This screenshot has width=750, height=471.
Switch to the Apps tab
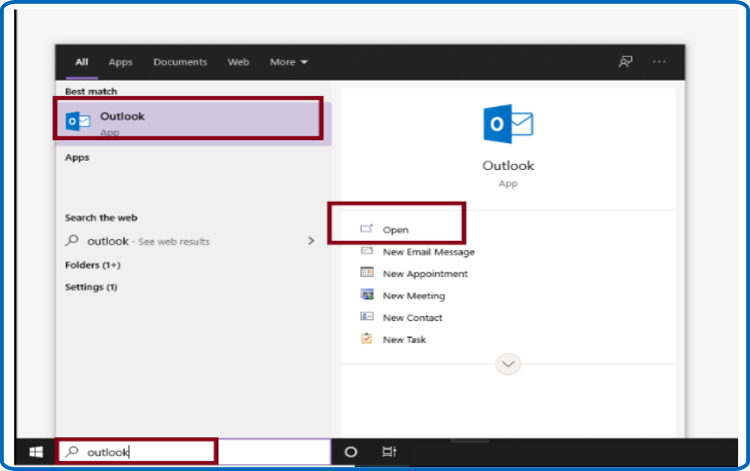(x=121, y=62)
